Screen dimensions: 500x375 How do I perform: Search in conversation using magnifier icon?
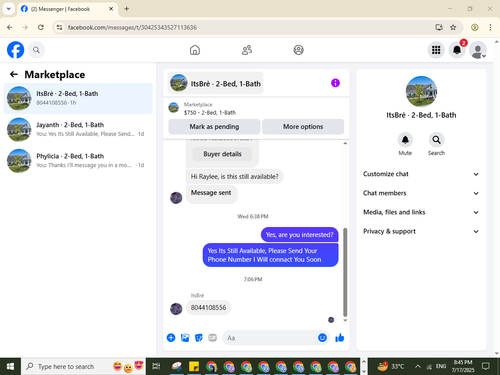pyautogui.click(x=436, y=140)
